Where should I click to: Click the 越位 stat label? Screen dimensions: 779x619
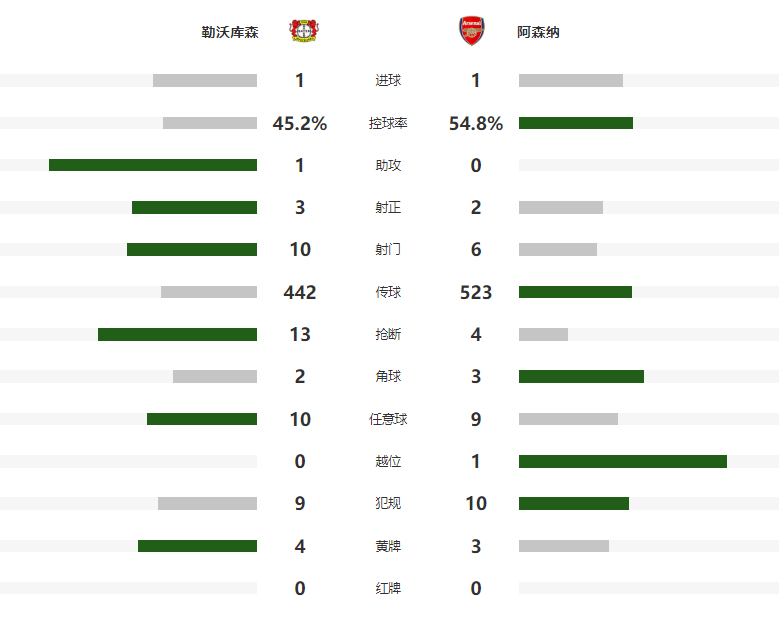pos(388,462)
